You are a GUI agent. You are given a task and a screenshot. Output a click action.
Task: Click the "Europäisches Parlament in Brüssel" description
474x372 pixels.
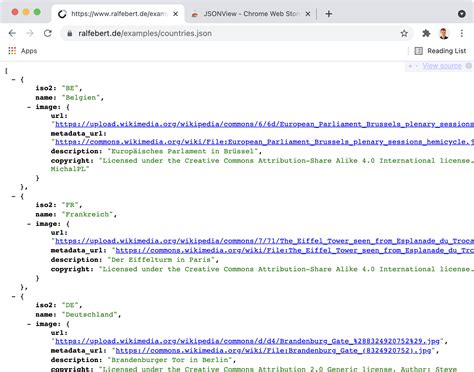pos(183,151)
